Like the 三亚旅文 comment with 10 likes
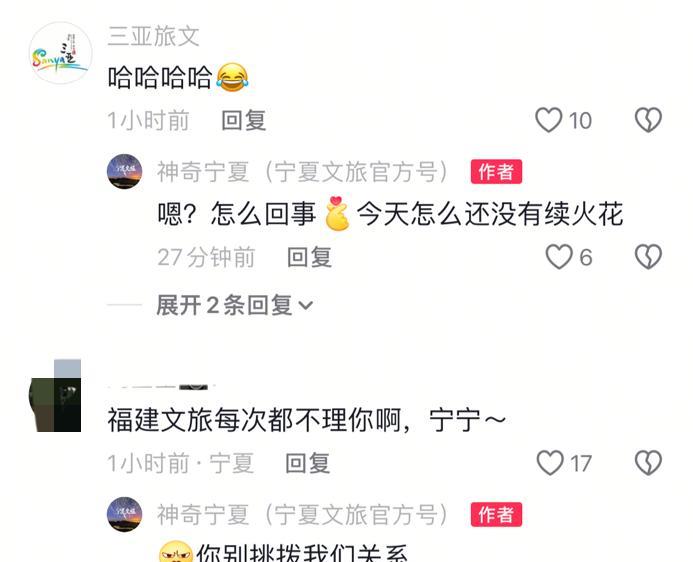693x562 pixels. (548, 120)
